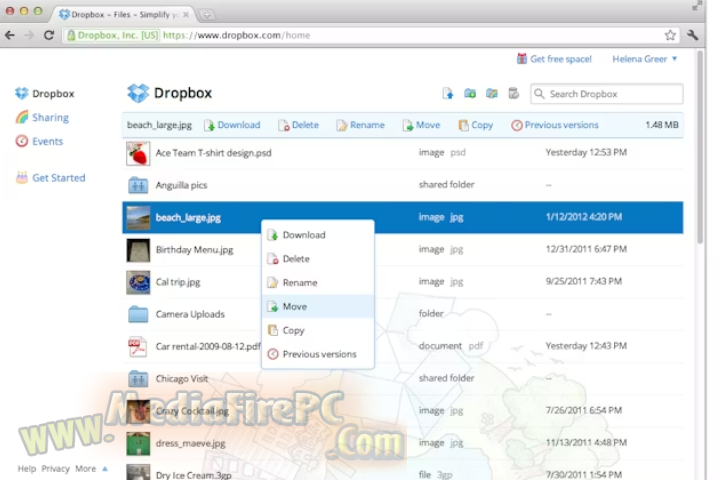The image size is (720, 480).
Task: Click the new folder icon
Action: point(470,93)
